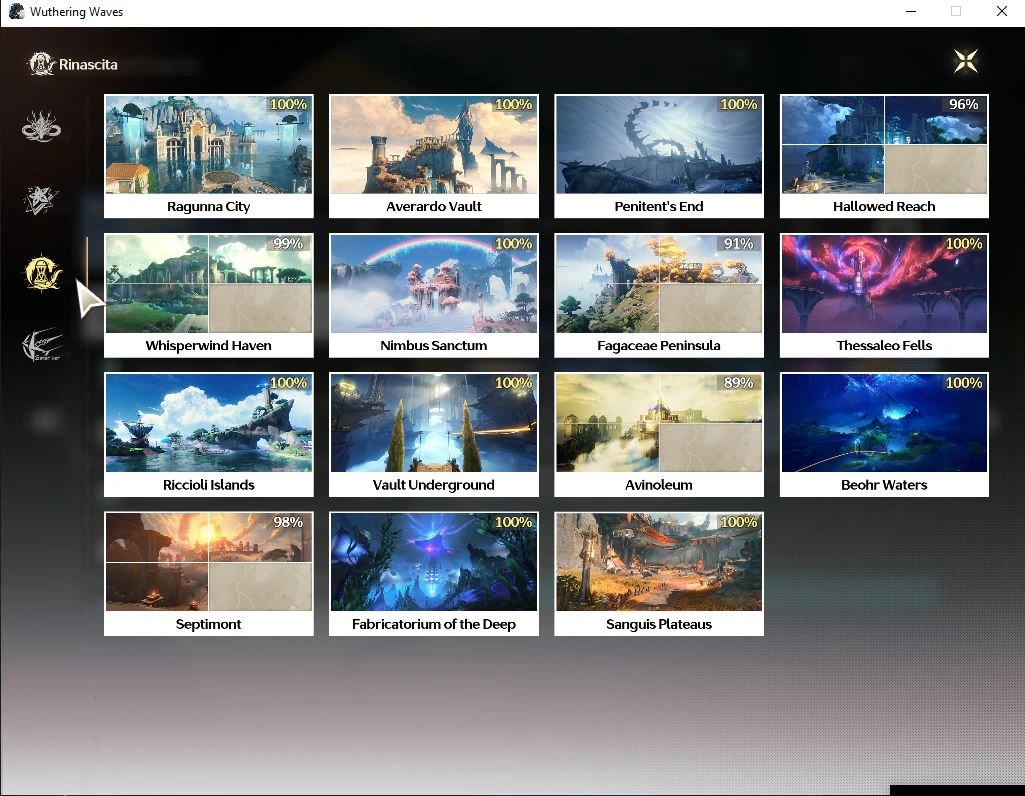Open the Beohr Waters area card
The height and width of the screenshot is (796, 1025).
(x=884, y=434)
